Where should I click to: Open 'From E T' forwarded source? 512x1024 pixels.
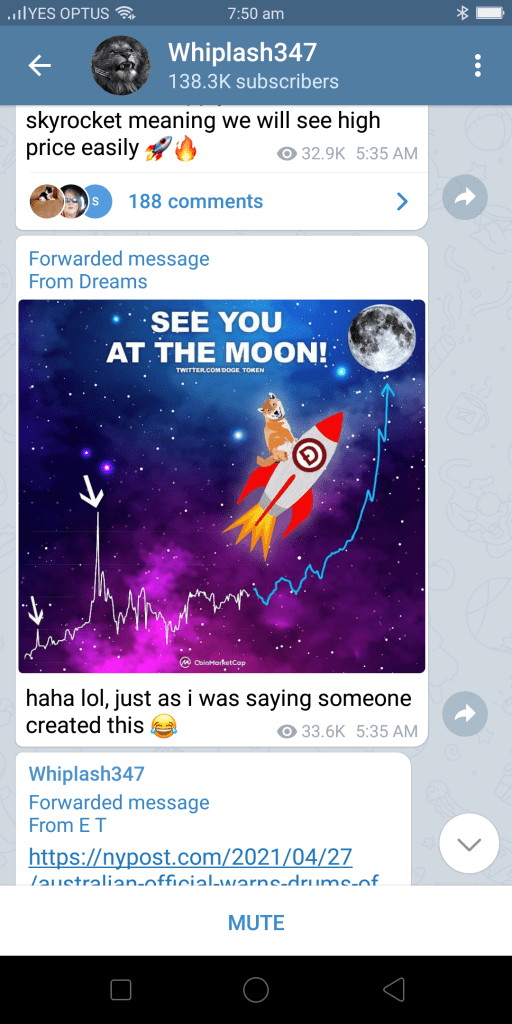(x=67, y=825)
